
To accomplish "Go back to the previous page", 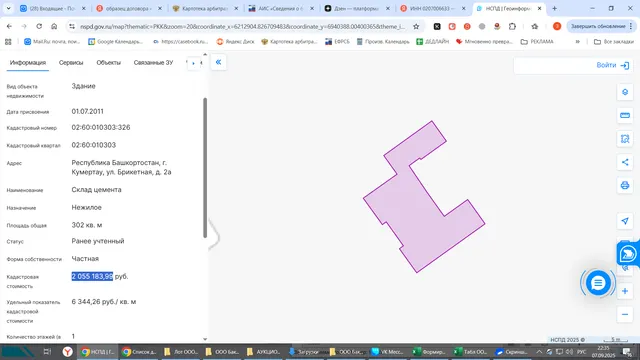I will click(x=9, y=26).
